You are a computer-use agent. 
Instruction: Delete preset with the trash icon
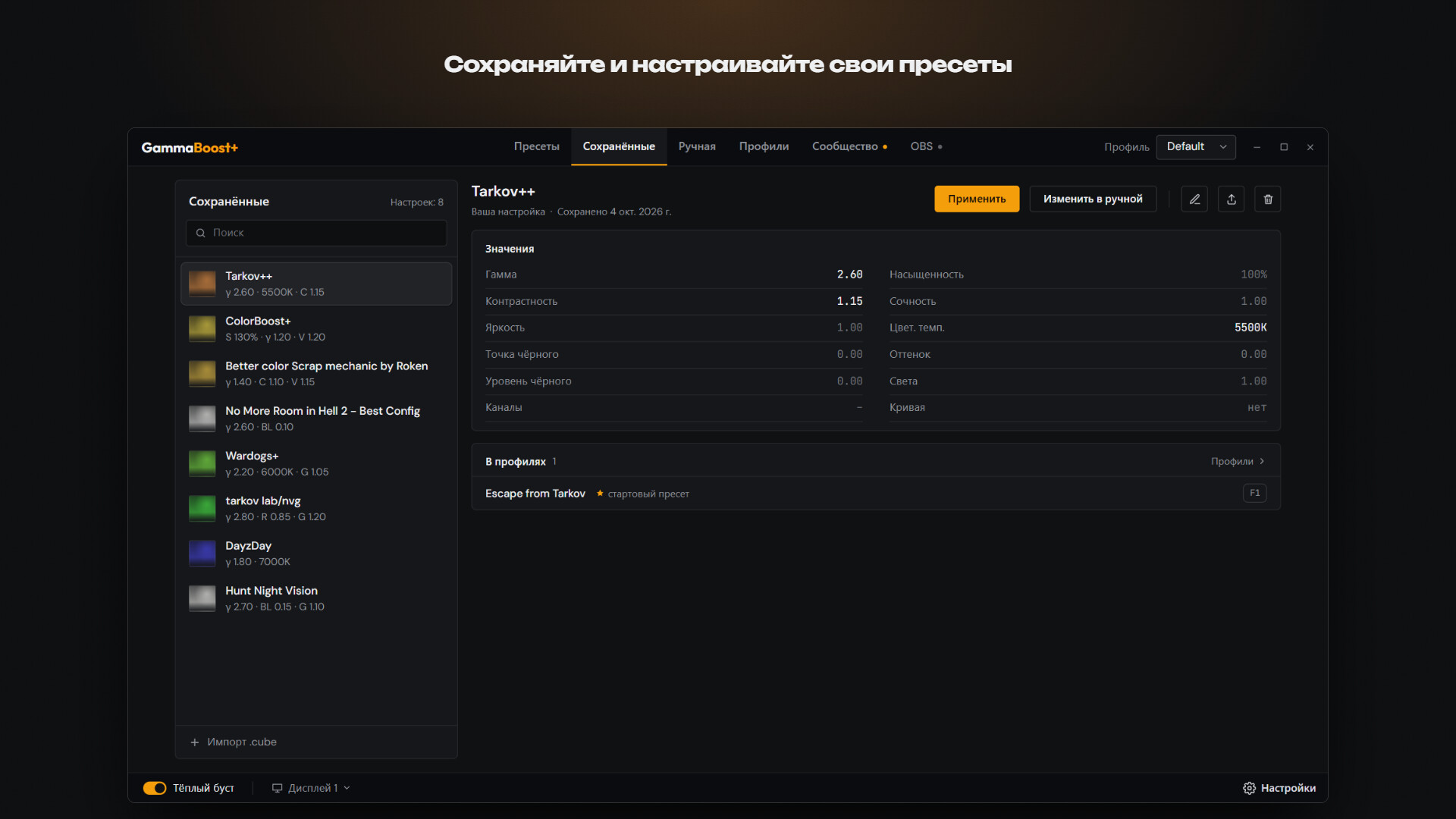pyautogui.click(x=1268, y=199)
